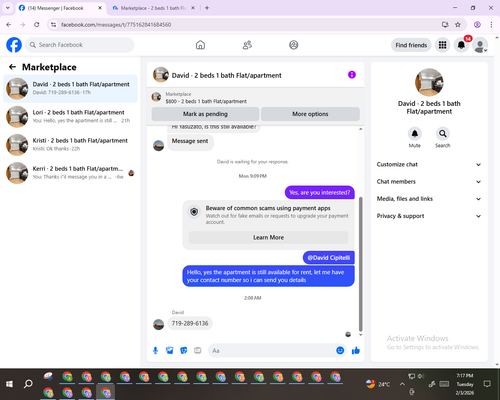Screen dimensions: 500x400
Task: Expand Chat members section
Action: click(x=429, y=182)
